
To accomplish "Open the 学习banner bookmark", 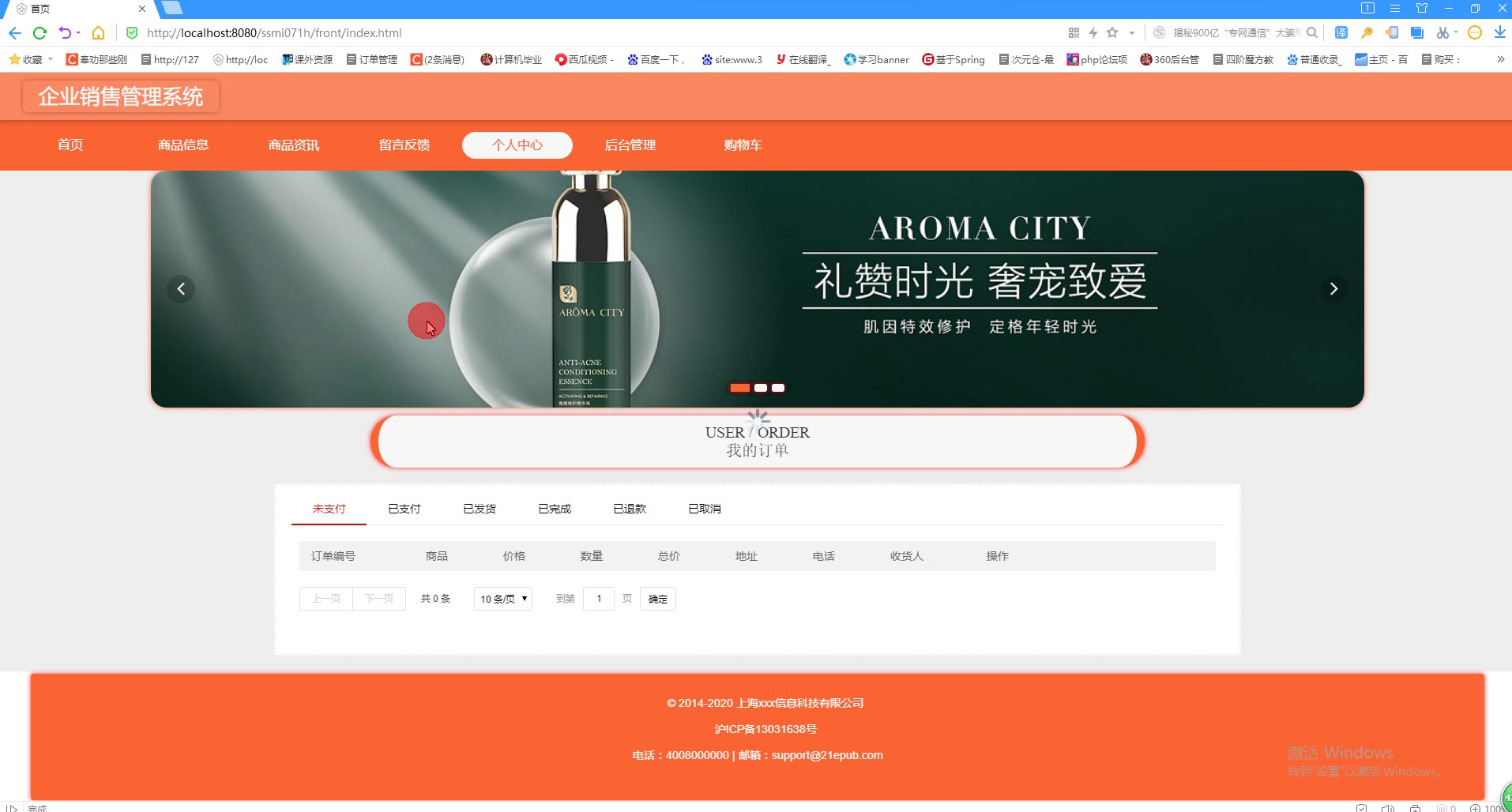I will coord(876,59).
